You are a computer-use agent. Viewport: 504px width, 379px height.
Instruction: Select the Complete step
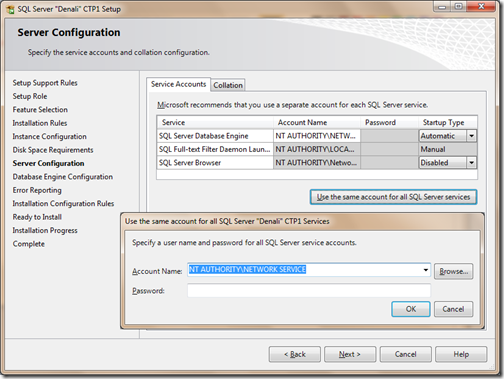tap(29, 244)
